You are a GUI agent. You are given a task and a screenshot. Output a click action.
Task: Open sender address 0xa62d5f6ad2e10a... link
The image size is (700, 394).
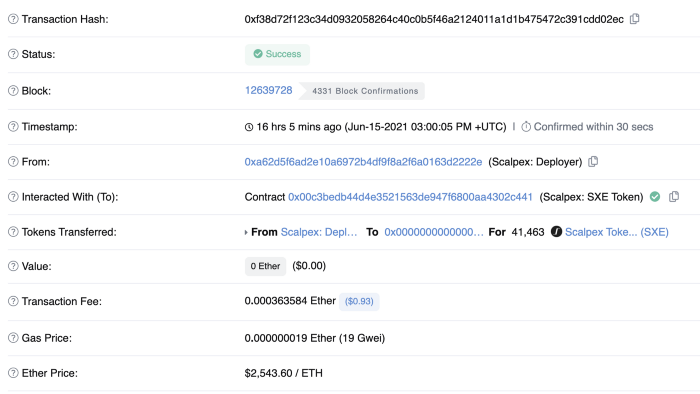point(363,162)
